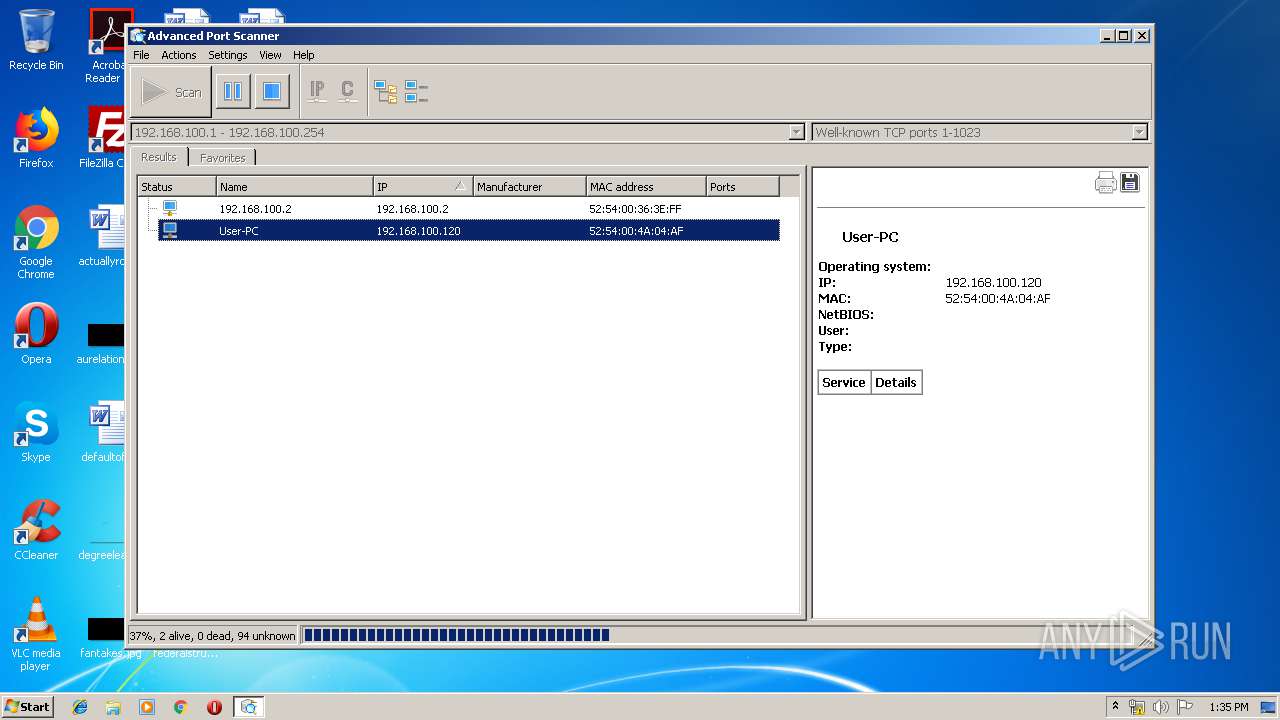Sort by the Status column header
This screenshot has height=720, width=1280.
177,186
